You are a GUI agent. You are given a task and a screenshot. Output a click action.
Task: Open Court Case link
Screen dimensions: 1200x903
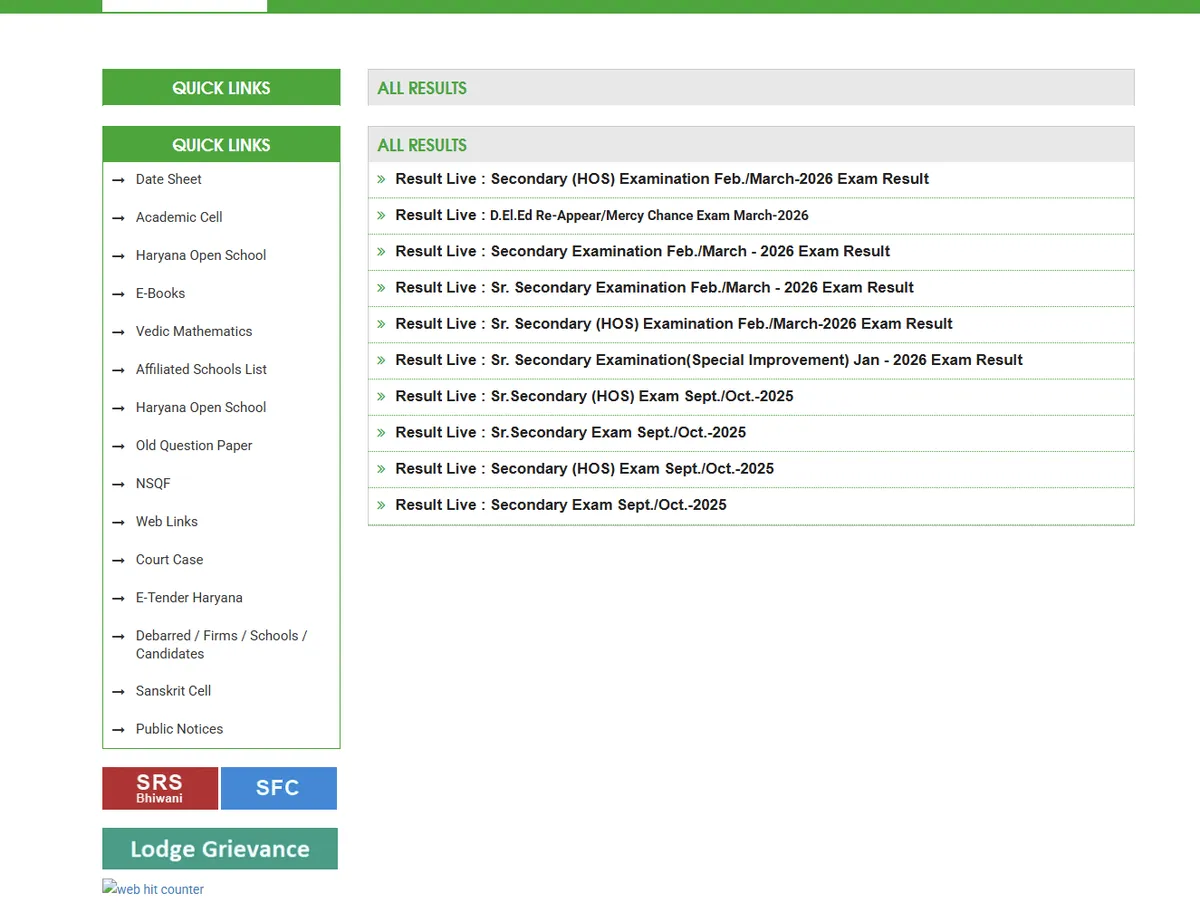coord(169,559)
